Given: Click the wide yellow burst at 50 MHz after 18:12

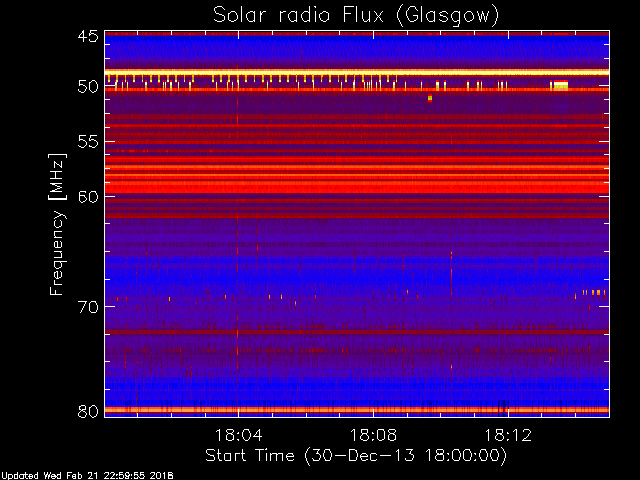Looking at the screenshot, I should pyautogui.click(x=560, y=86).
